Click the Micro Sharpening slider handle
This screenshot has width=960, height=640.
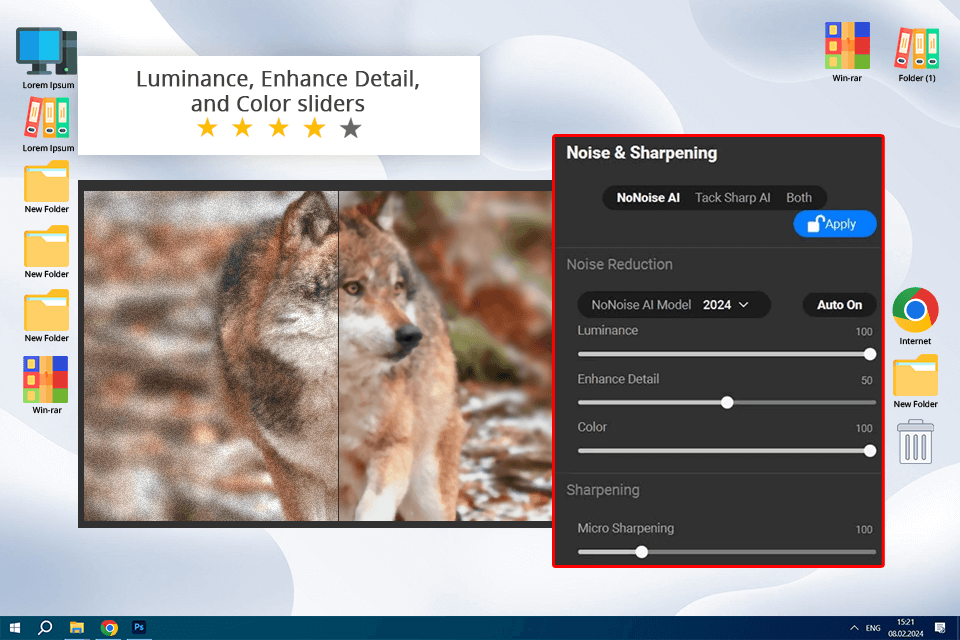(x=642, y=551)
